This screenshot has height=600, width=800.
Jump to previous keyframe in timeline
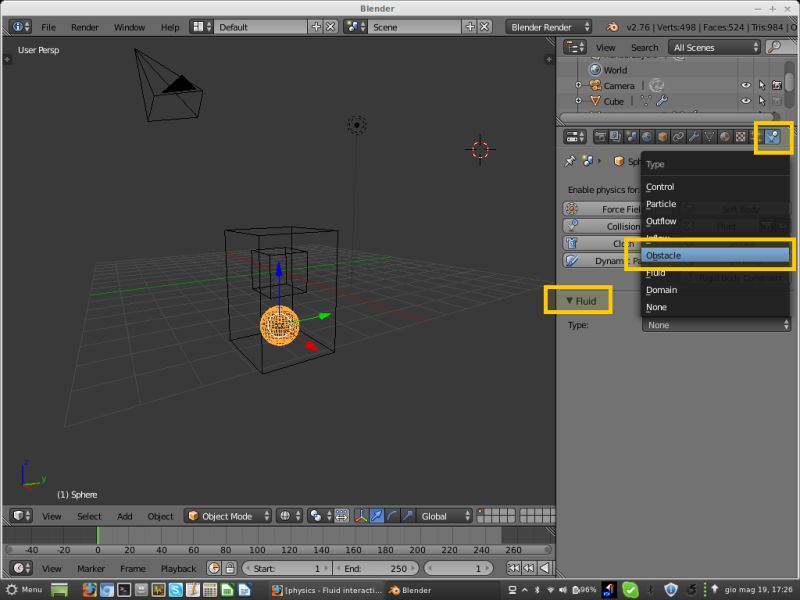[529, 568]
